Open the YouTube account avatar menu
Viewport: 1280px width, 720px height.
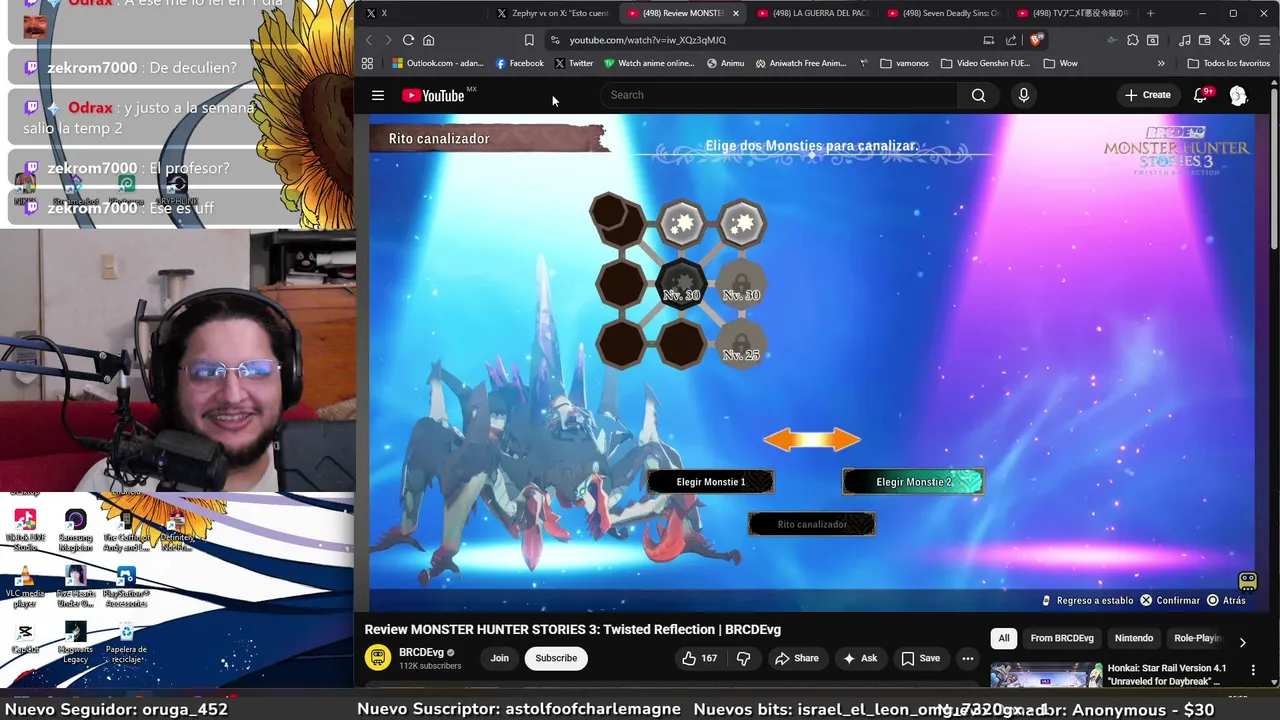pyautogui.click(x=1238, y=95)
